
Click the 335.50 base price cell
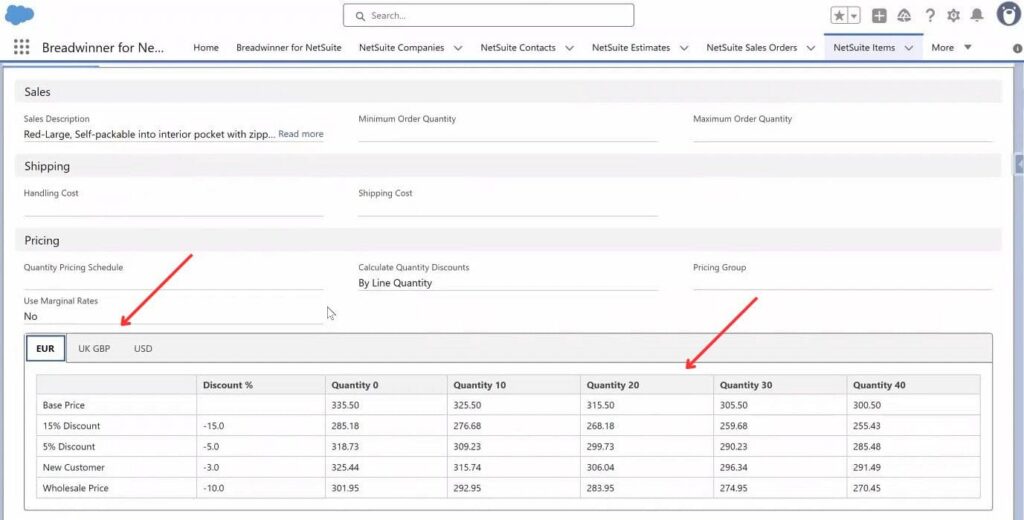(x=386, y=405)
